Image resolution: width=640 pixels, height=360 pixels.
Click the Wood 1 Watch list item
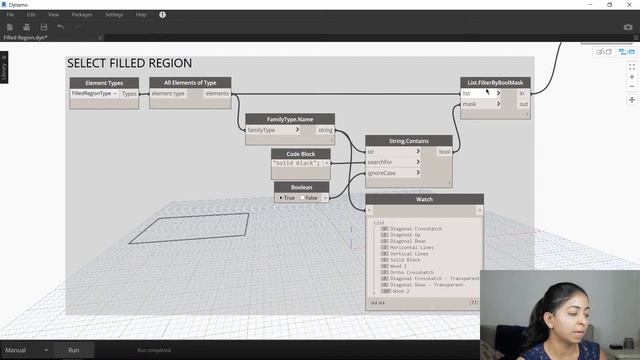pyautogui.click(x=398, y=266)
